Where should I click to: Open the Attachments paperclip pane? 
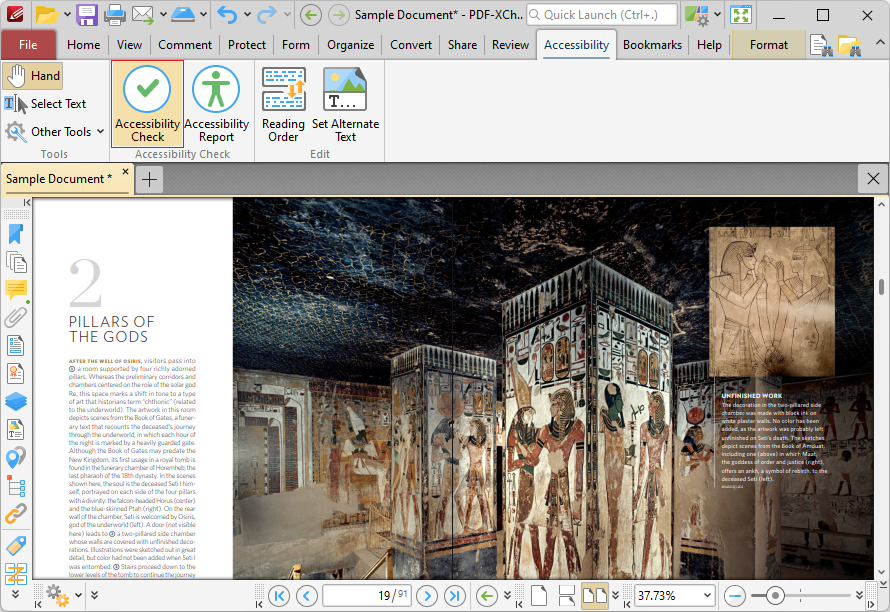point(16,317)
